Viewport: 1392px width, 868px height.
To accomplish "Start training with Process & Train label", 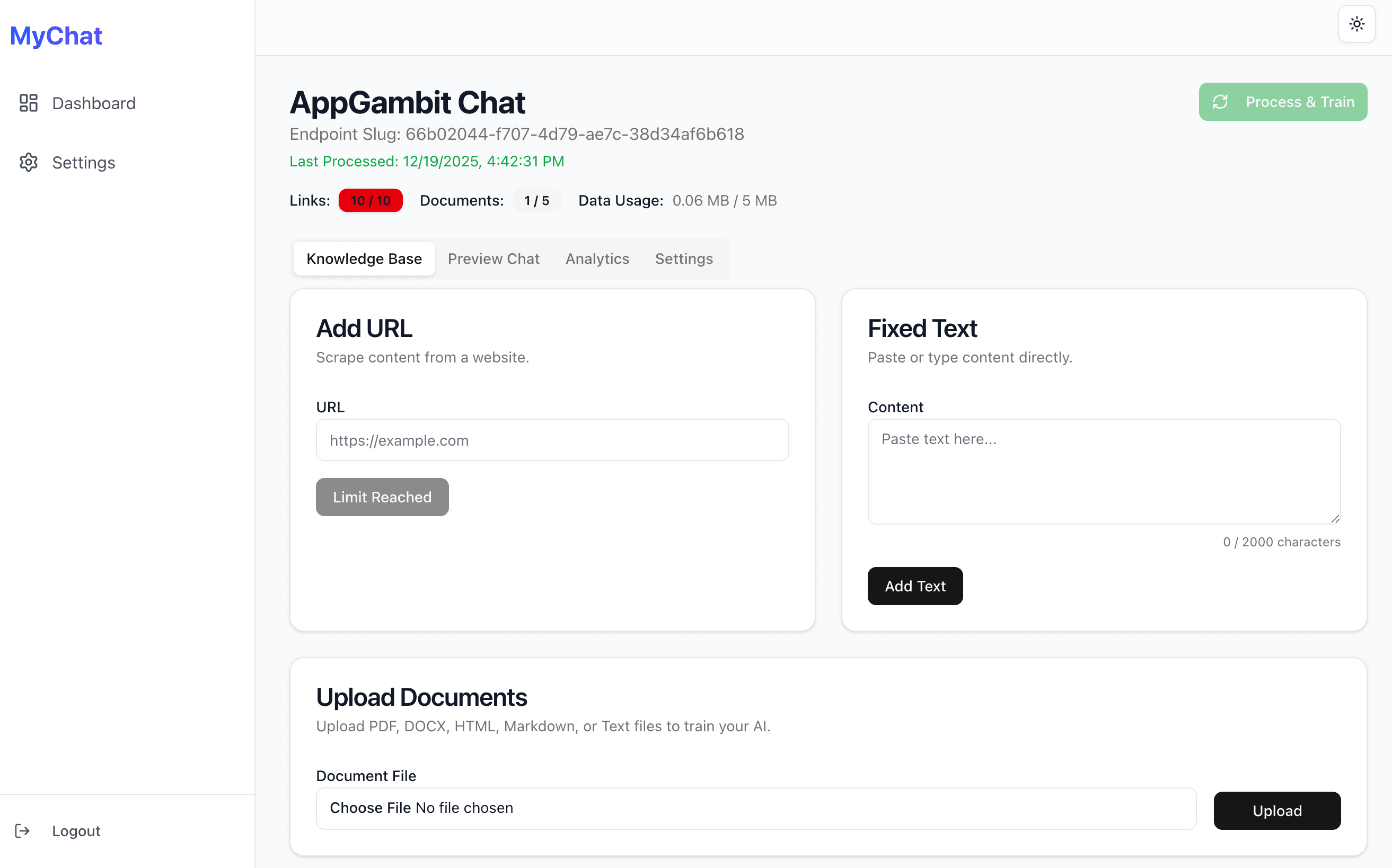I will click(x=1300, y=102).
